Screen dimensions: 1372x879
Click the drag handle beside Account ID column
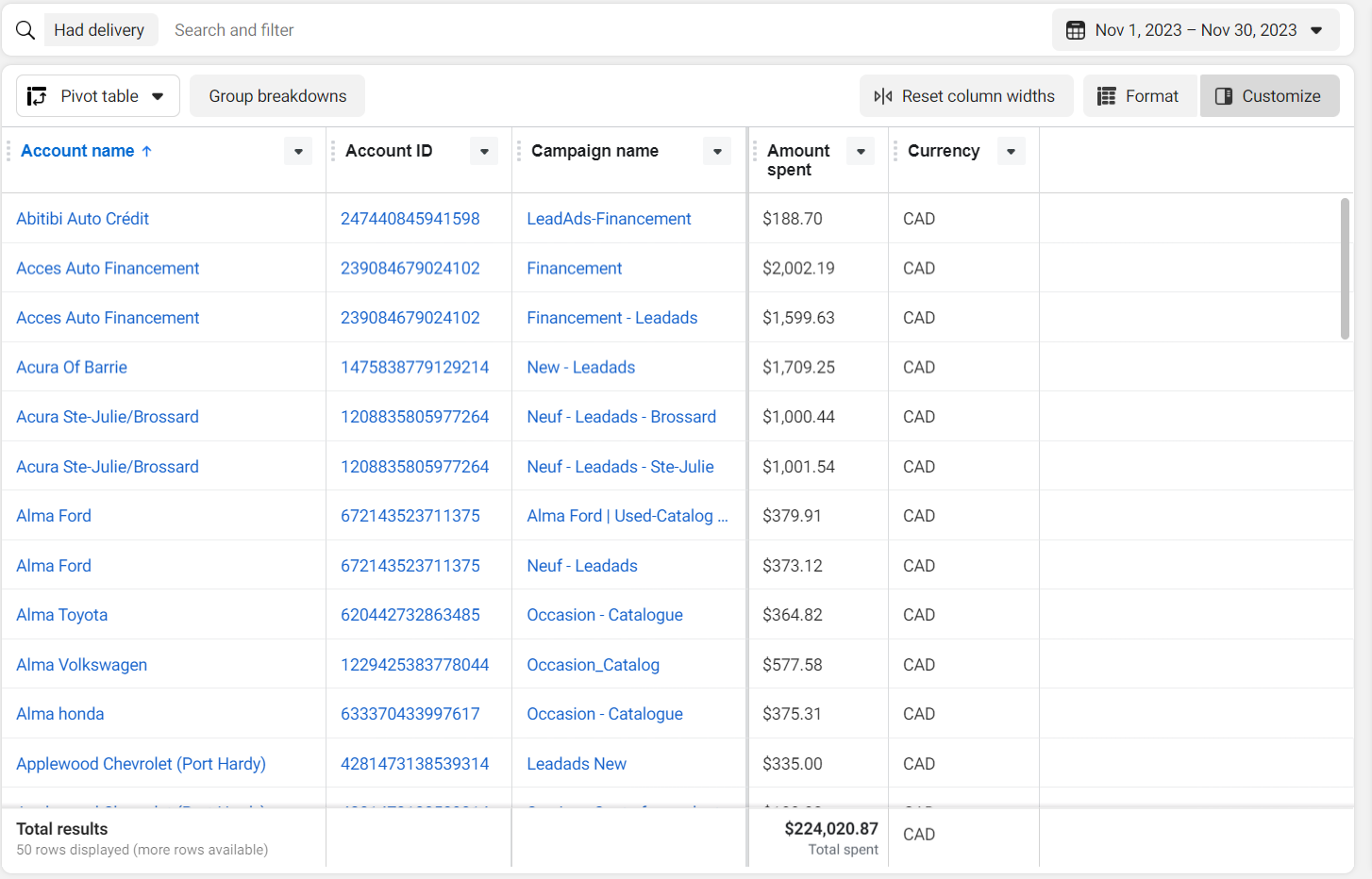pyautogui.click(x=332, y=151)
